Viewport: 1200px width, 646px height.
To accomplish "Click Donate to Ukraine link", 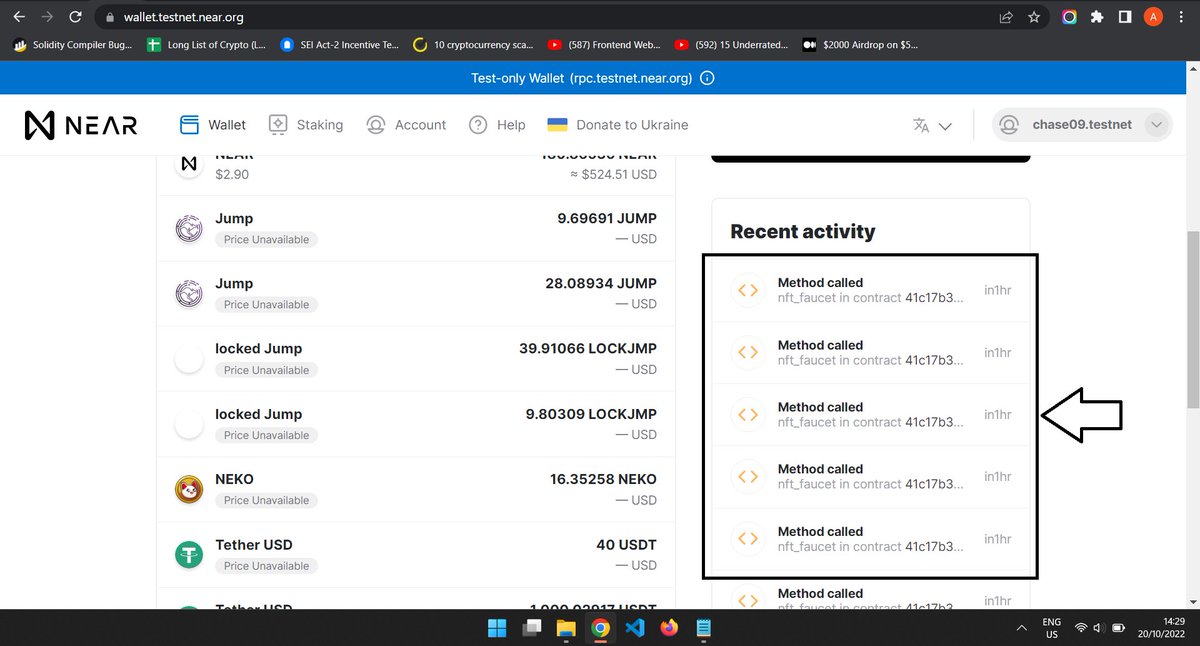I will pyautogui.click(x=617, y=124).
